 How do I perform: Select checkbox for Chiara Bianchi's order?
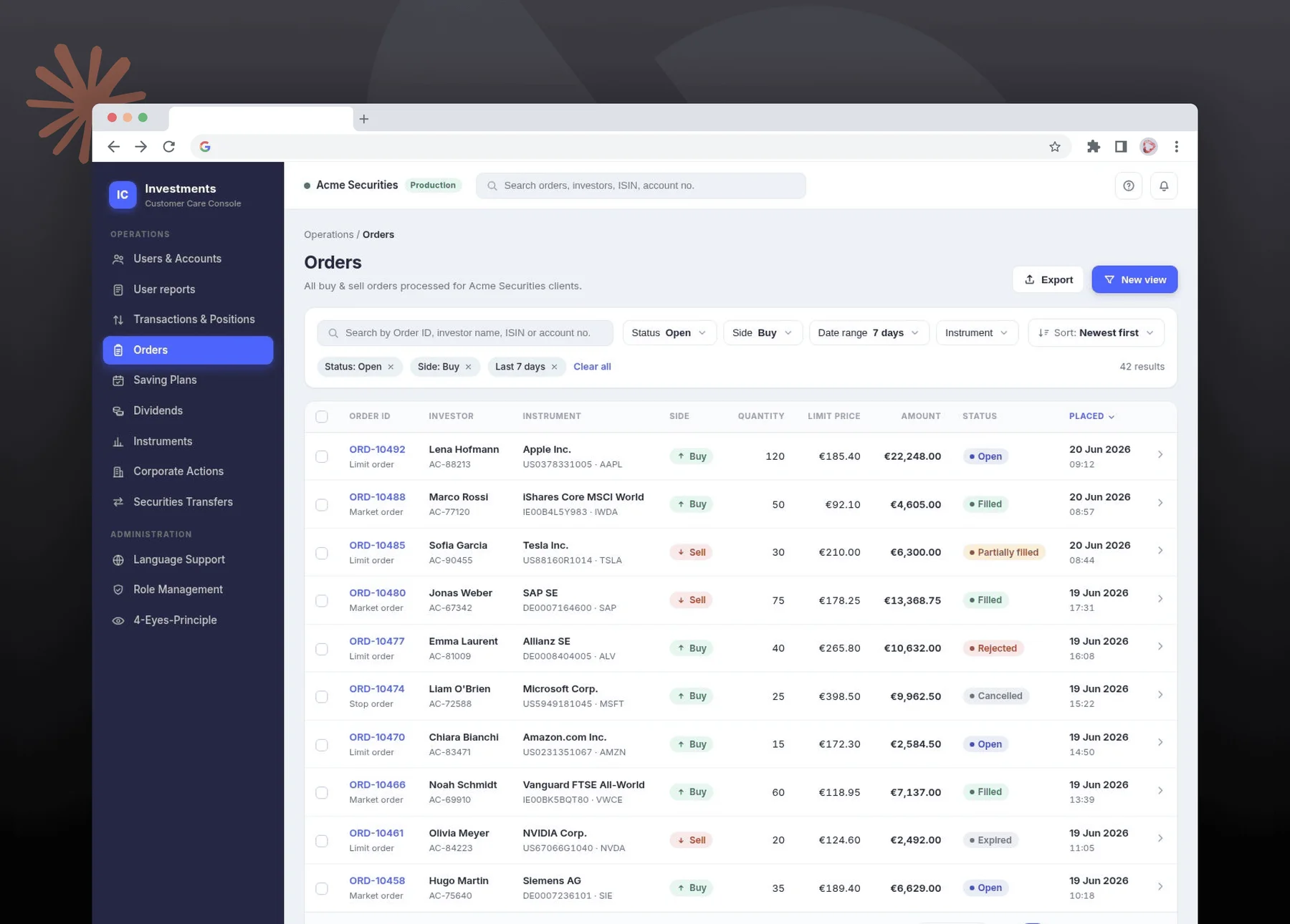coord(322,745)
